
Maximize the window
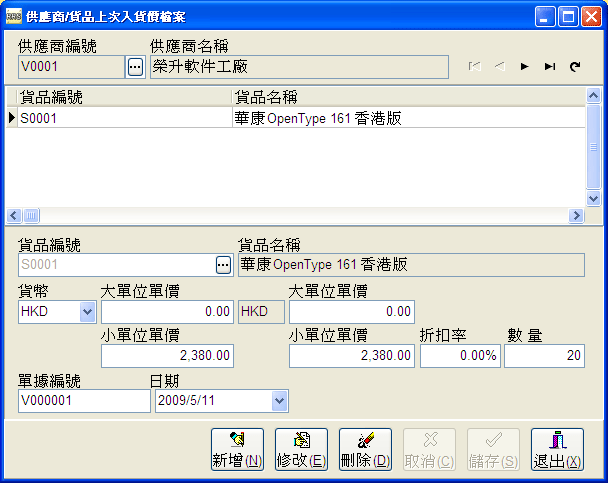pyautogui.click(x=568, y=17)
